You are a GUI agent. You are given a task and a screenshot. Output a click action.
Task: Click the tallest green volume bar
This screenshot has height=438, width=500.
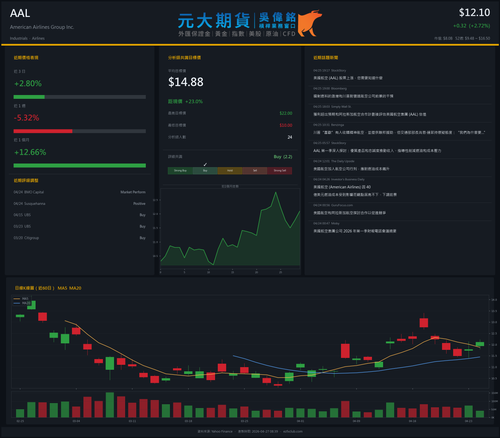coord(110,405)
